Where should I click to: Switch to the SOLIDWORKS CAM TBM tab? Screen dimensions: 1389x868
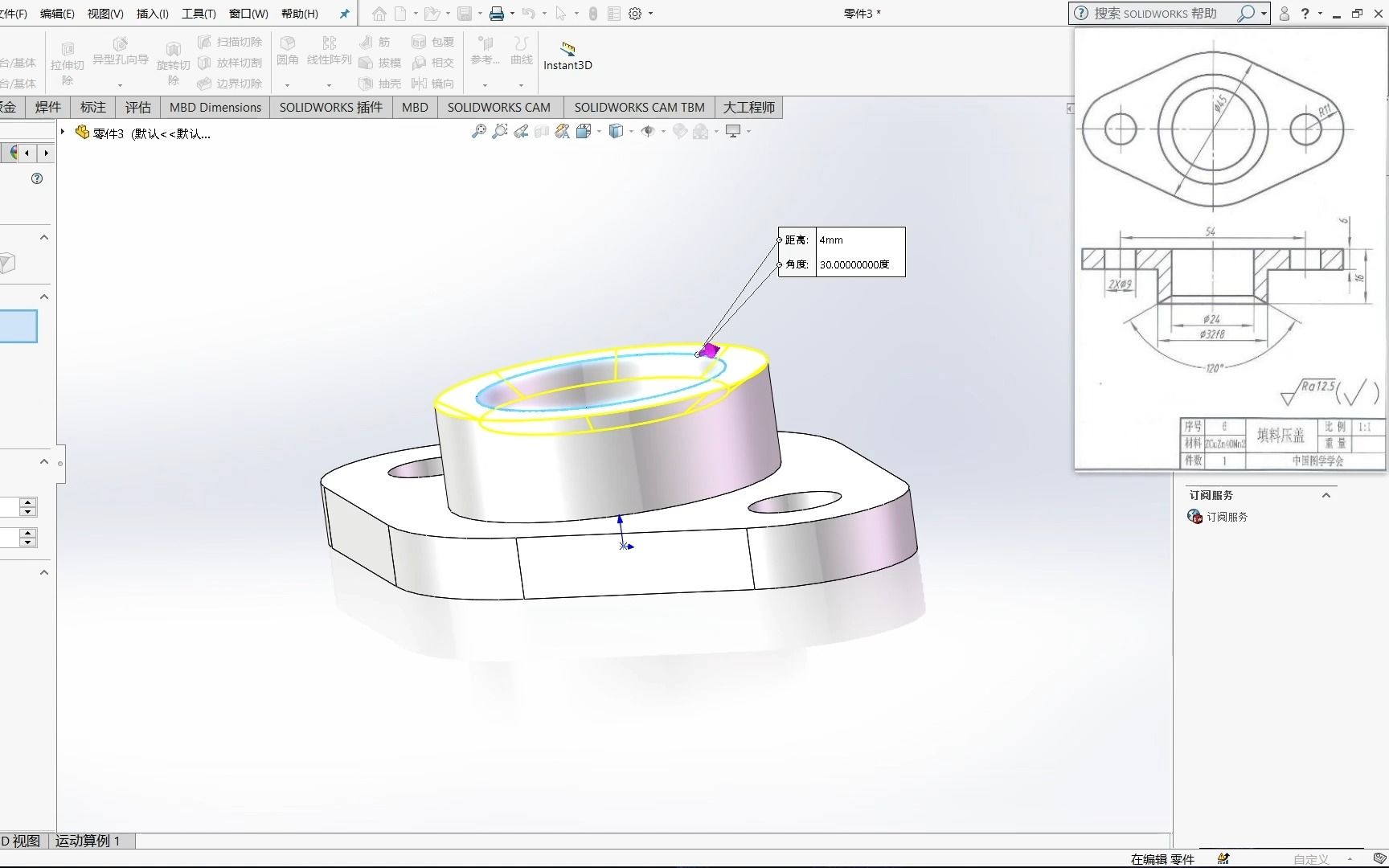click(x=639, y=107)
